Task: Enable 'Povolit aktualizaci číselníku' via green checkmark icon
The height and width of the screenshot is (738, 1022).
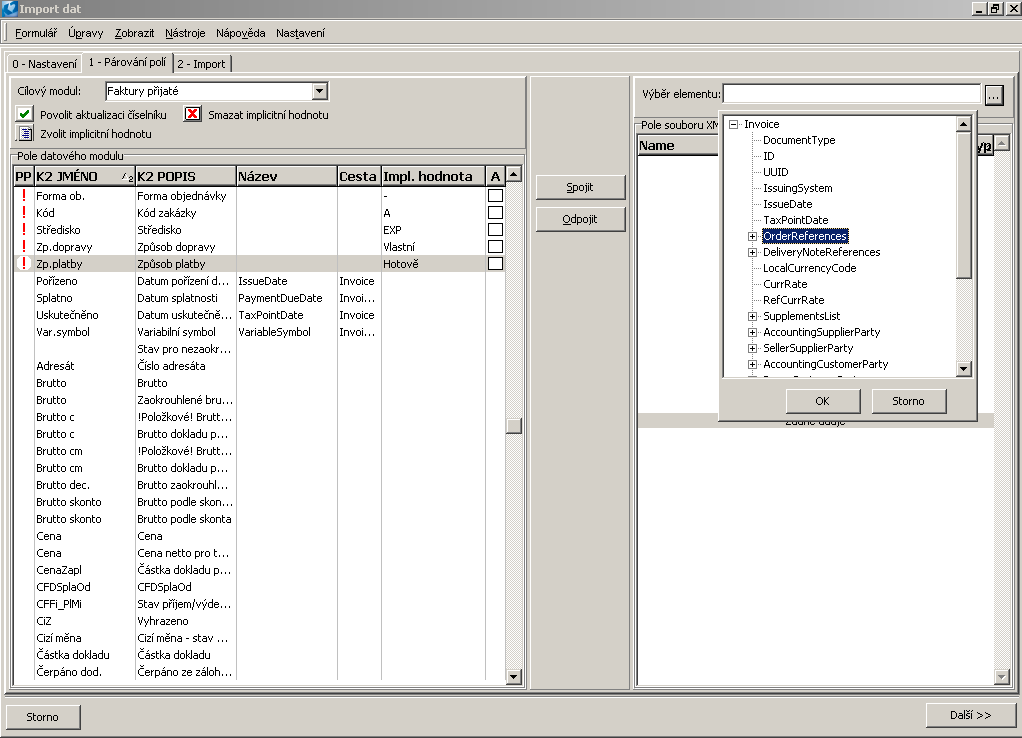Action: point(22,113)
